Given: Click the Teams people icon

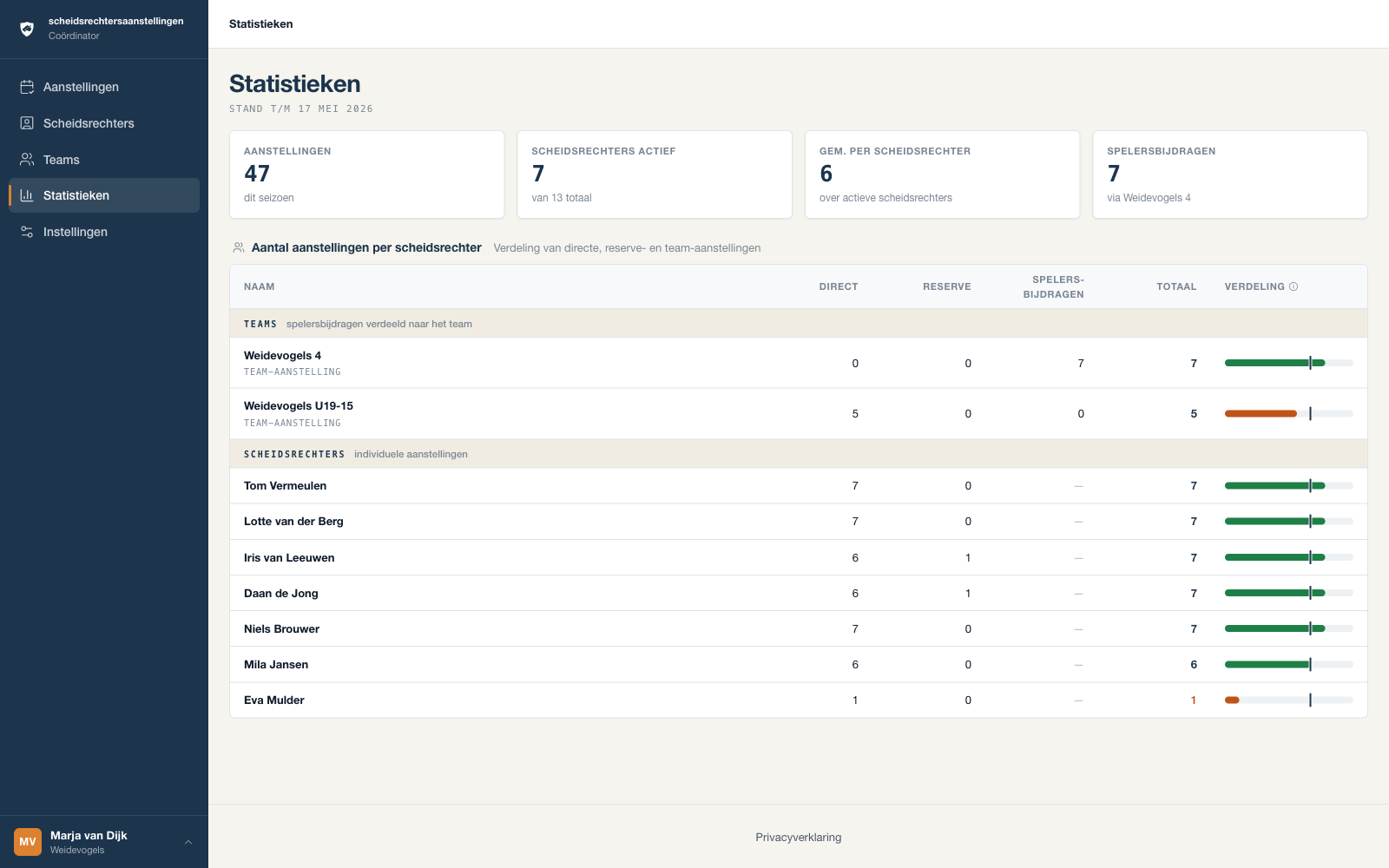Looking at the screenshot, I should (27, 160).
